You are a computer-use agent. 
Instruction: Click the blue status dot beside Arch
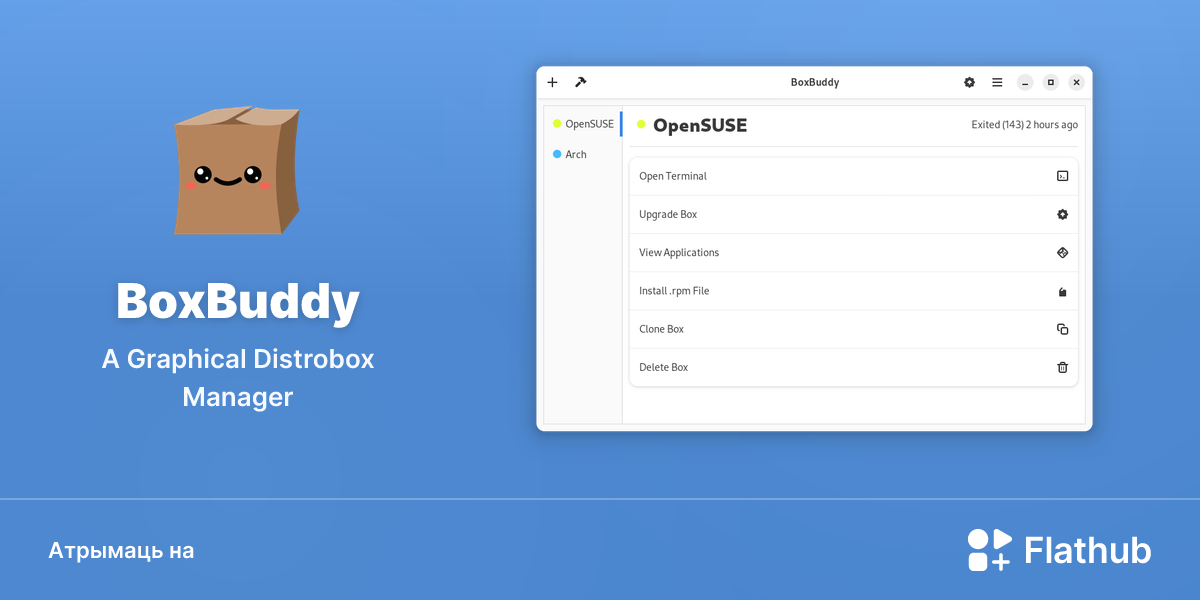[x=557, y=154]
